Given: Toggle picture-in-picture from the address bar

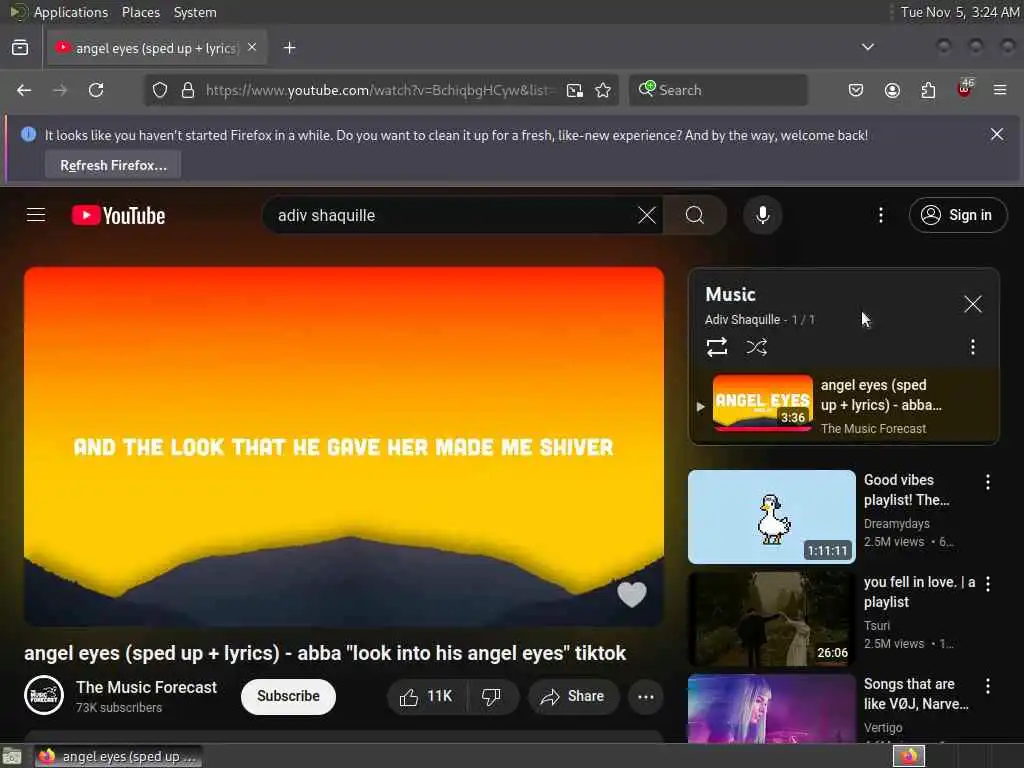Looking at the screenshot, I should pyautogui.click(x=575, y=90).
